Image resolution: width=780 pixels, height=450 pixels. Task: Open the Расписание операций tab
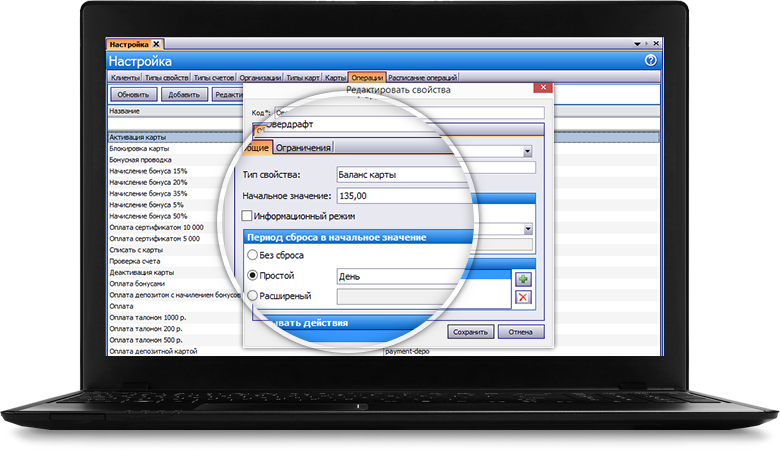[422, 78]
